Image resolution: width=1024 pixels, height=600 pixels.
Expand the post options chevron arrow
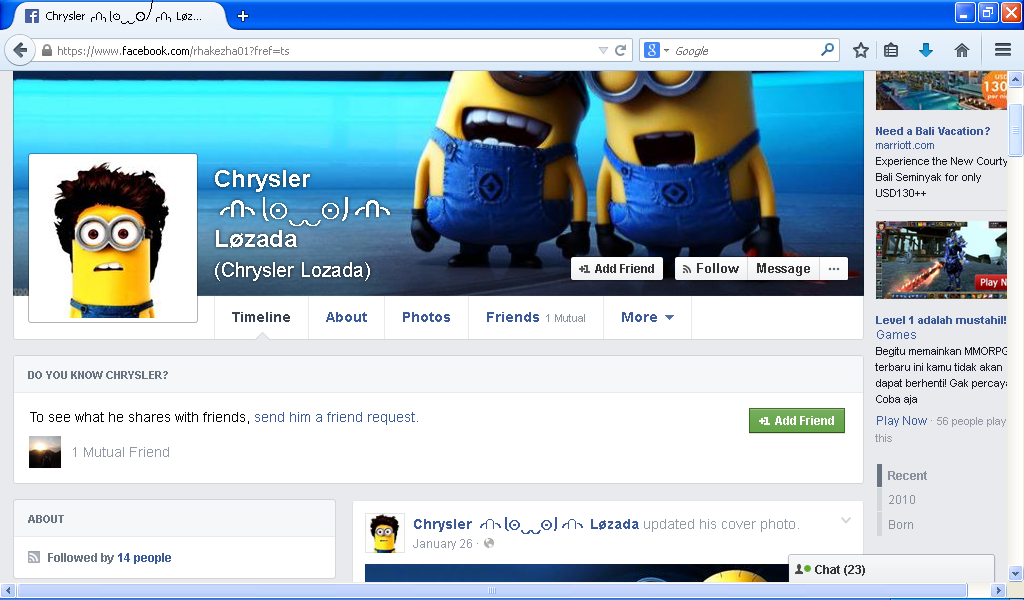[846, 520]
